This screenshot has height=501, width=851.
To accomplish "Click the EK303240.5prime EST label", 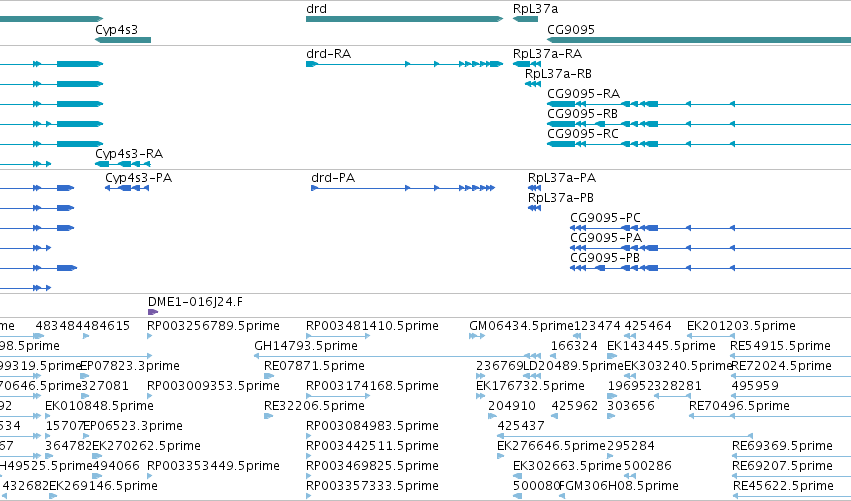I will [x=678, y=366].
